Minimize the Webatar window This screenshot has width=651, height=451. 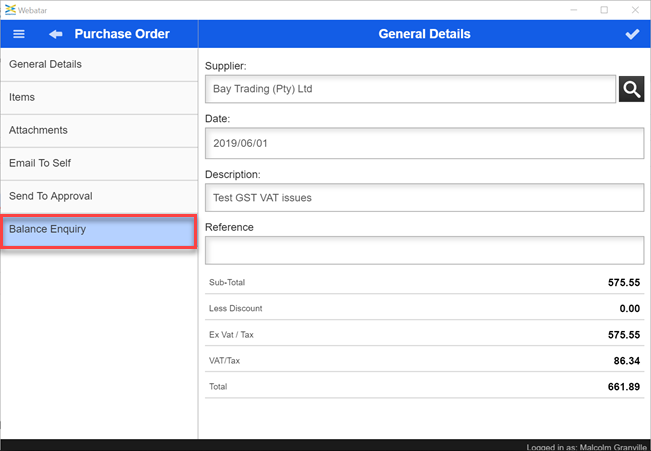pyautogui.click(x=574, y=9)
